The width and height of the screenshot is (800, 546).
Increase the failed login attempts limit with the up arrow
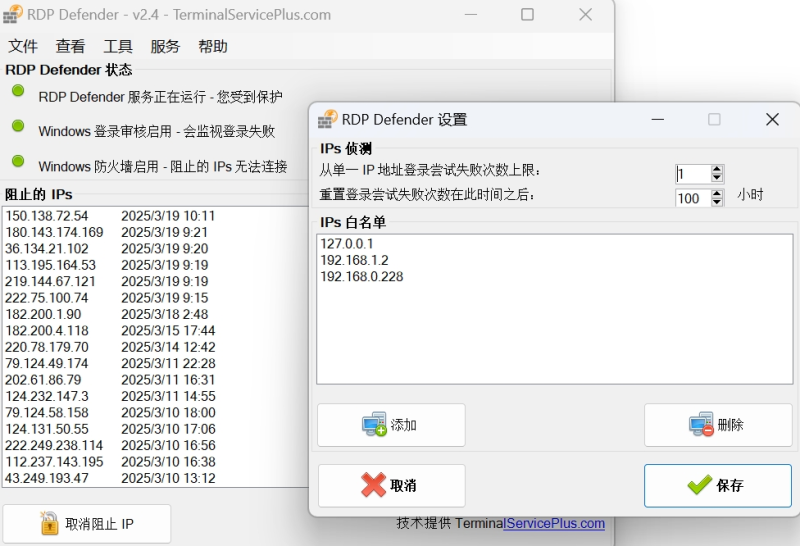pyautogui.click(x=717, y=169)
